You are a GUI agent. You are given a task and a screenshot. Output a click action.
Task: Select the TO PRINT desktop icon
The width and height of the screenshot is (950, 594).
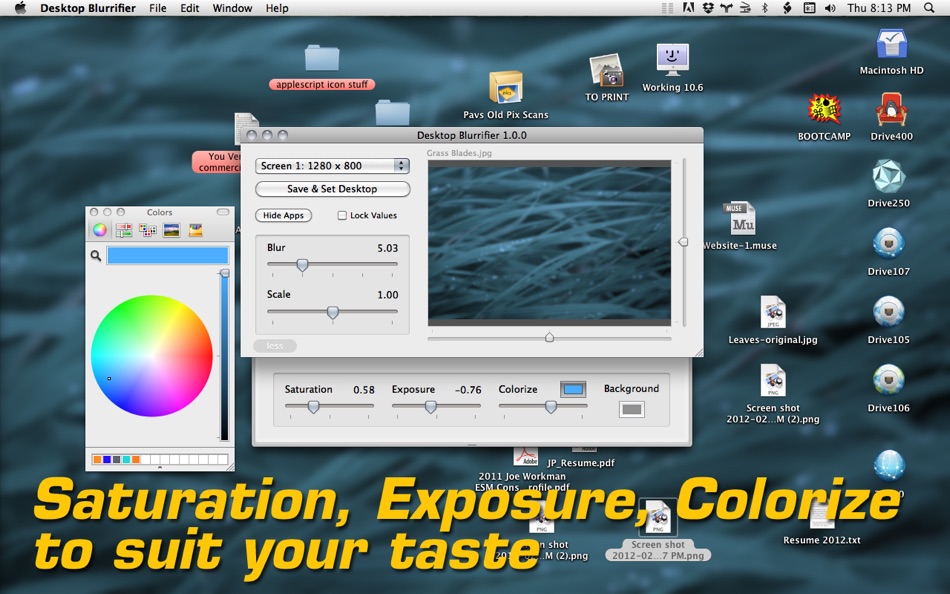[606, 70]
